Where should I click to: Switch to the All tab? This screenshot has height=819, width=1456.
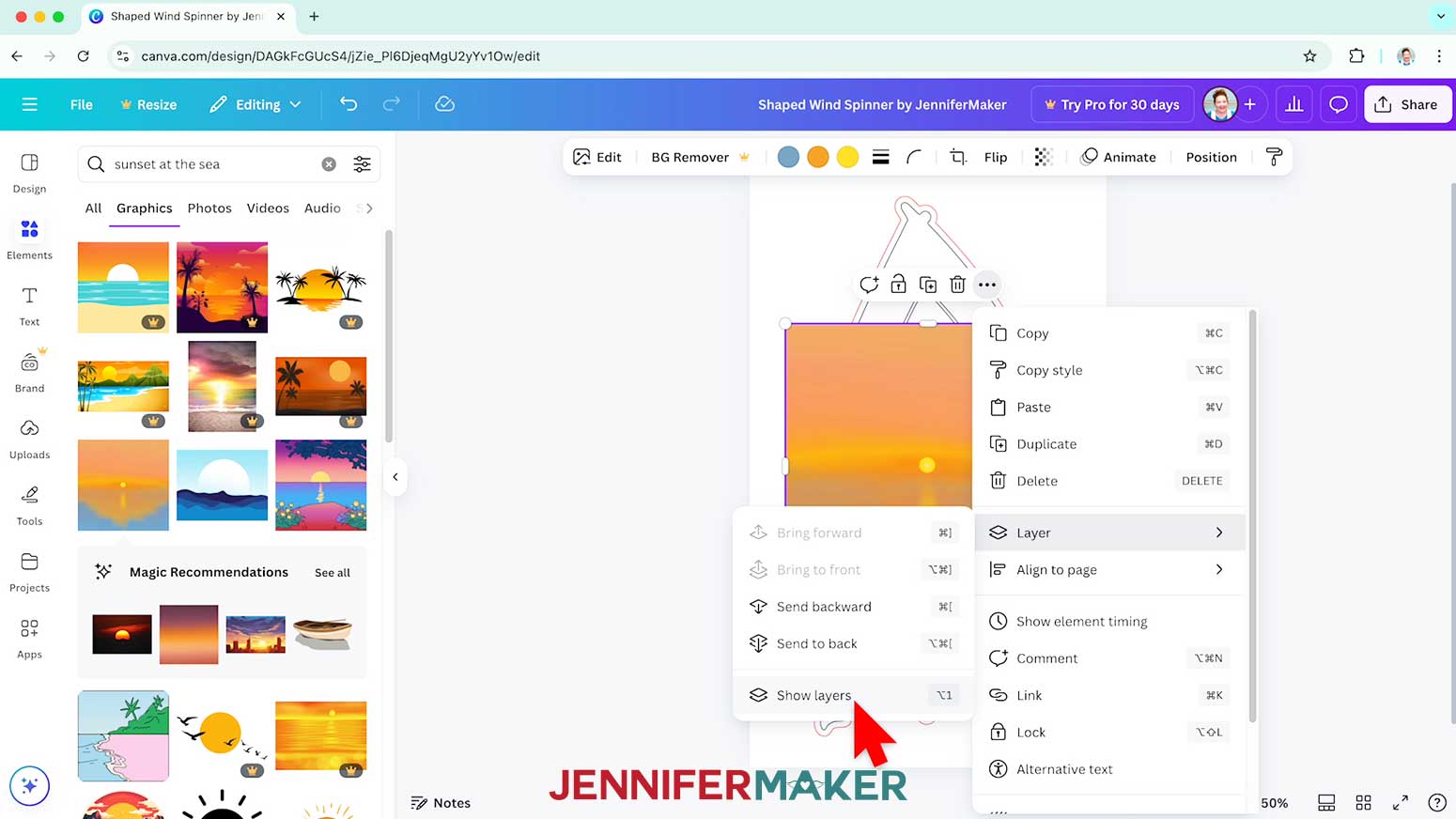pyautogui.click(x=93, y=209)
